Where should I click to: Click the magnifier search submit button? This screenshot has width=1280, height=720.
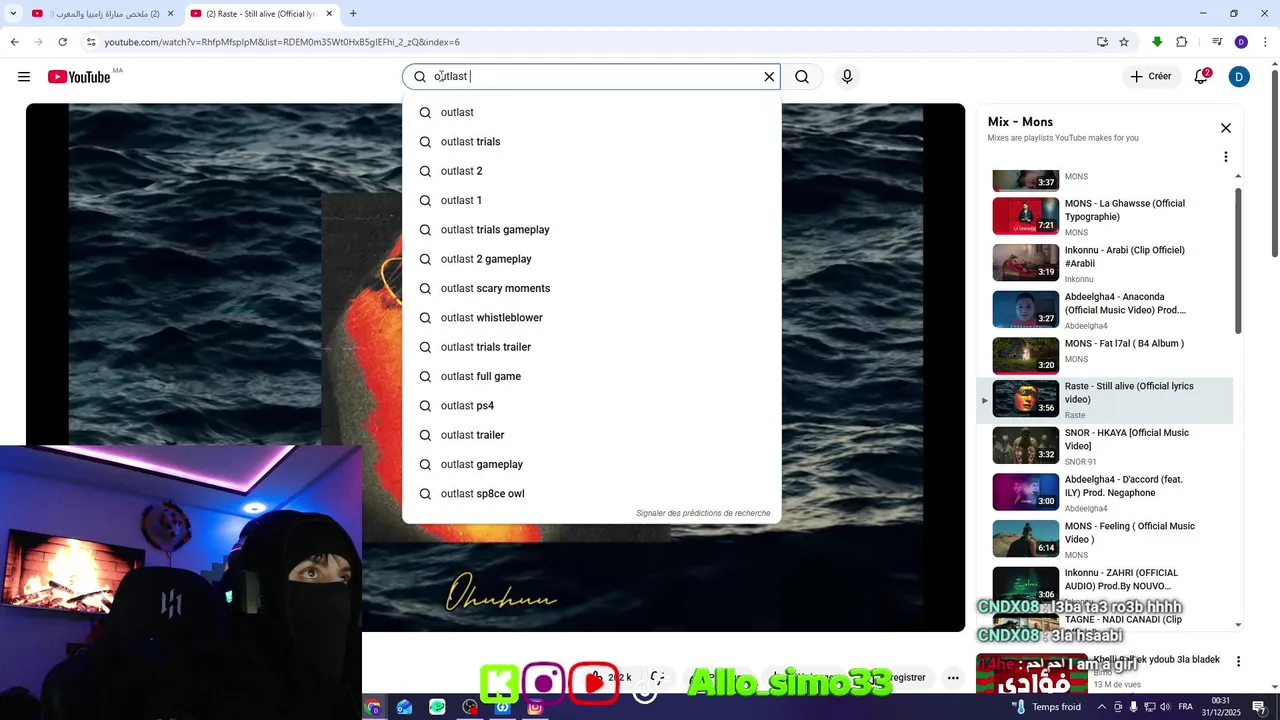coord(802,77)
